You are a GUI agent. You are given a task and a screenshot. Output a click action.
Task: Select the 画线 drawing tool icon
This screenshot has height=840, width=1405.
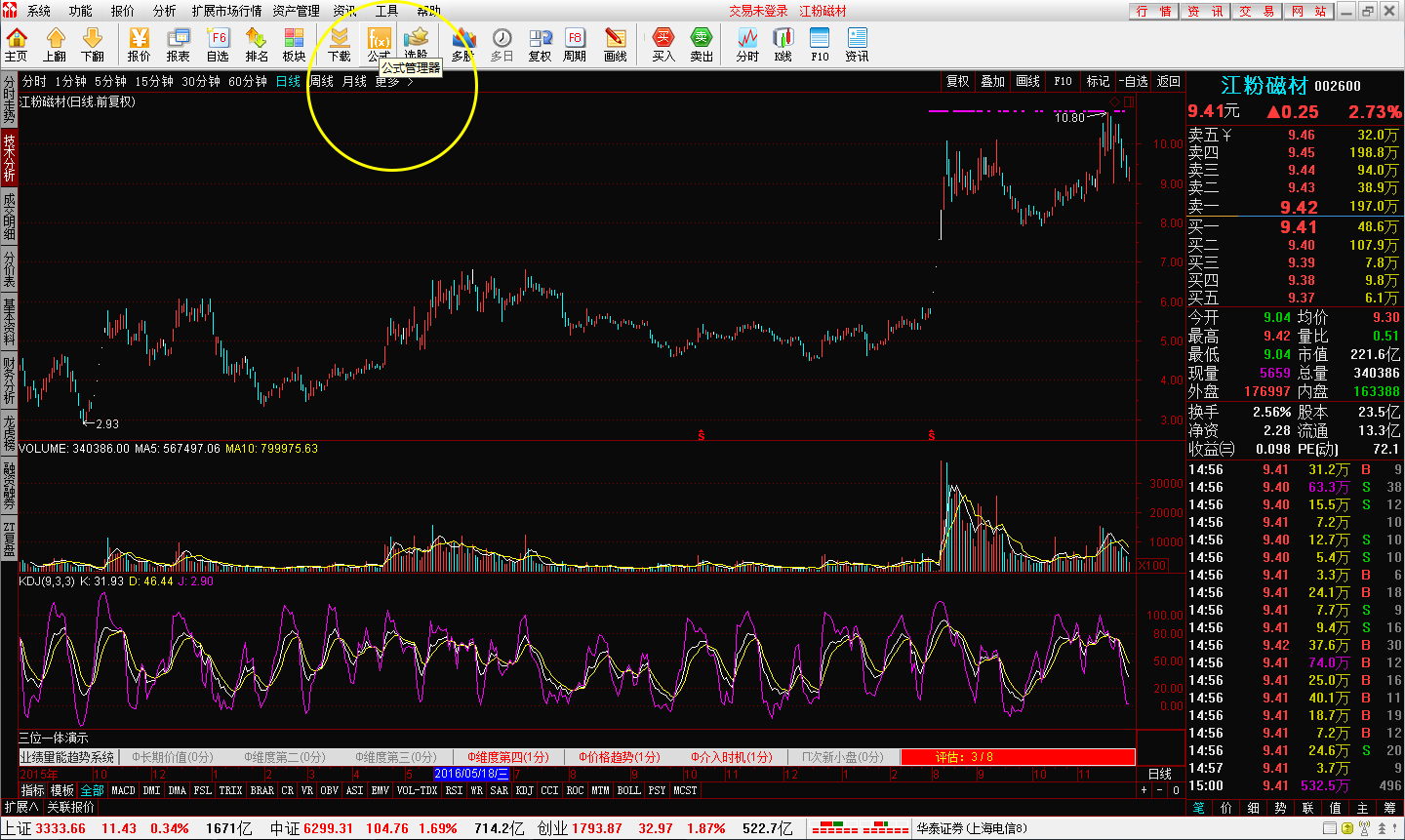click(x=616, y=44)
